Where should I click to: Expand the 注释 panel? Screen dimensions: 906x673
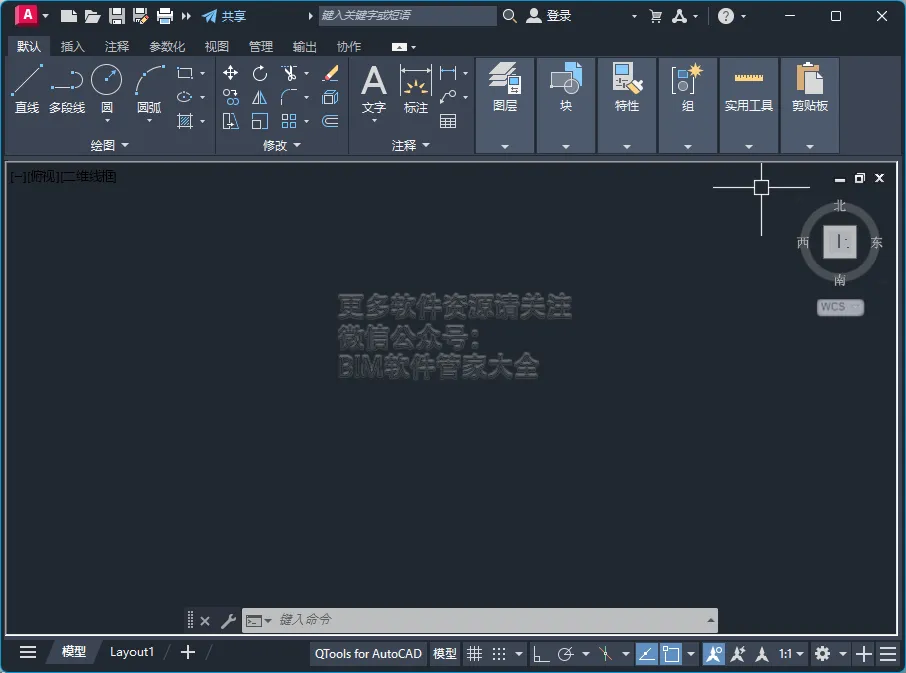411,146
